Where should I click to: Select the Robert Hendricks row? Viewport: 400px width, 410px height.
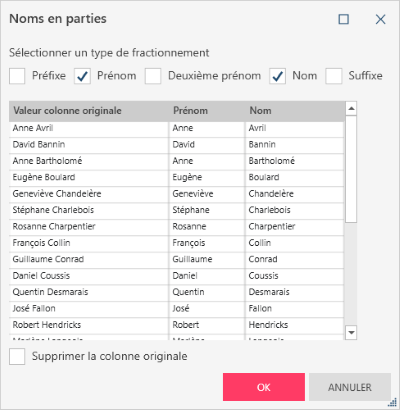coord(176,325)
